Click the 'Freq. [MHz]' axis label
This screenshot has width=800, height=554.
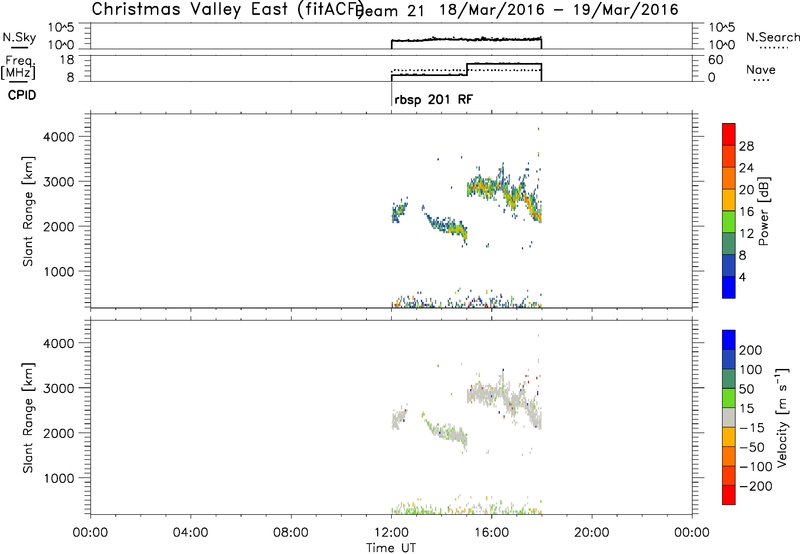pos(18,67)
